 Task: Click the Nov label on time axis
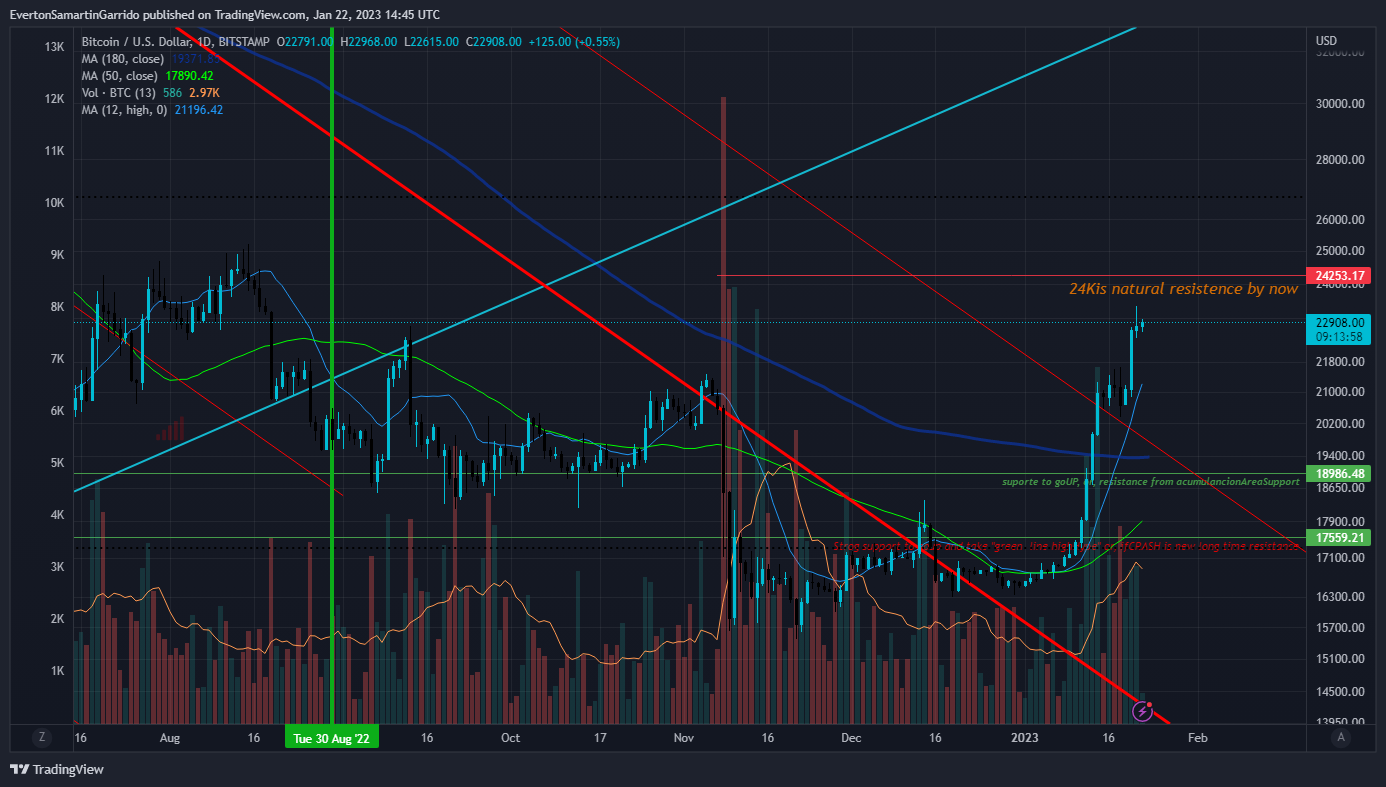[684, 738]
